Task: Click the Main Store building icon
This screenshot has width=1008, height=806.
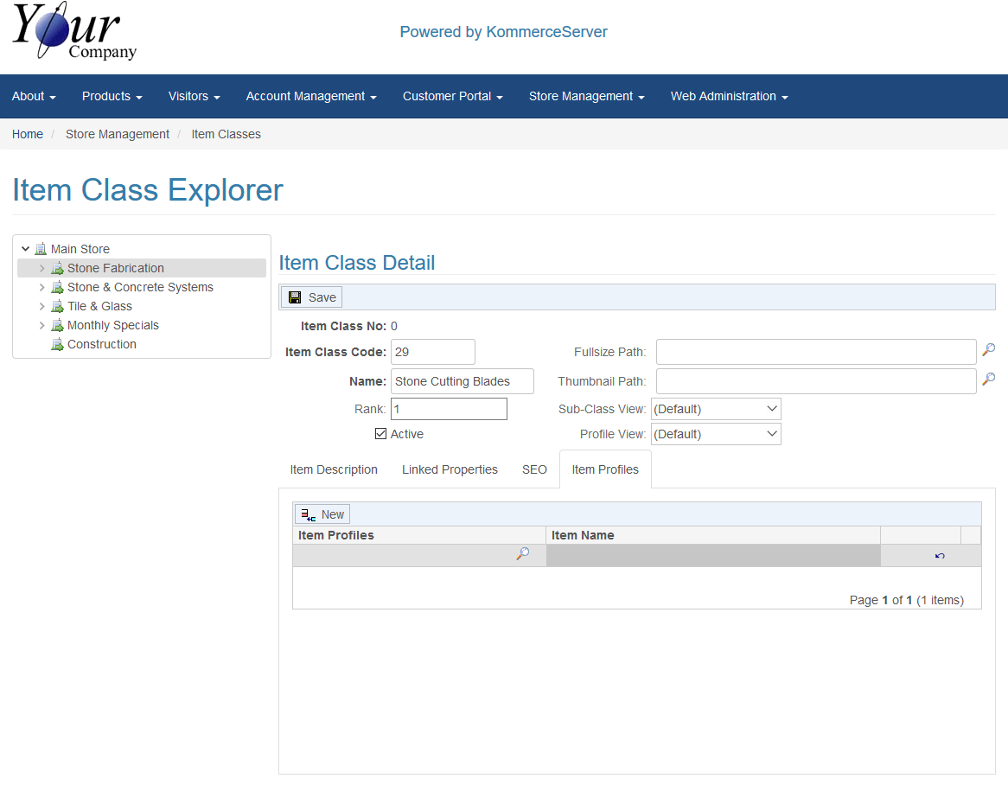Action: point(40,249)
